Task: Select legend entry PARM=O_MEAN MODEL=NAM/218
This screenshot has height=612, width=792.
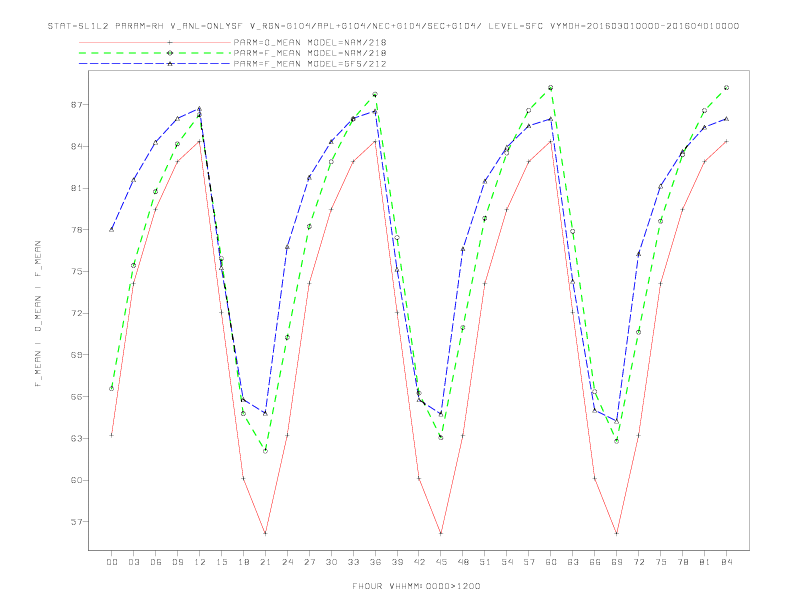Action: (310, 42)
